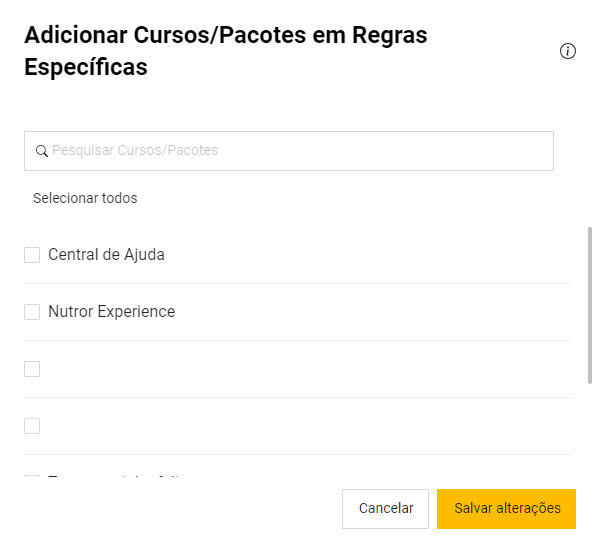Tick the Nutror Experience checkbox
The image size is (599, 543).
click(x=32, y=312)
